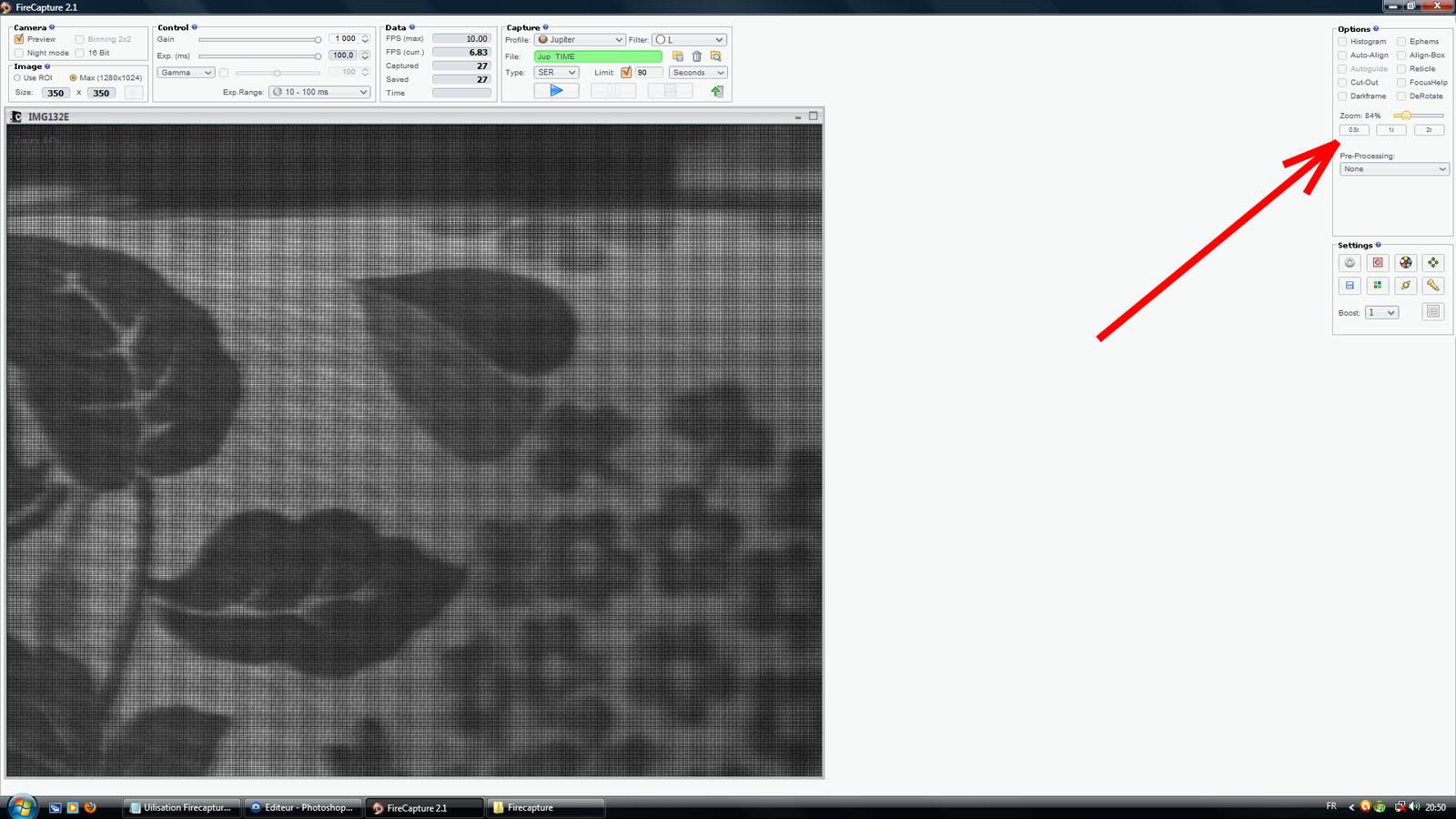Start capture with the blue play button

[x=556, y=91]
